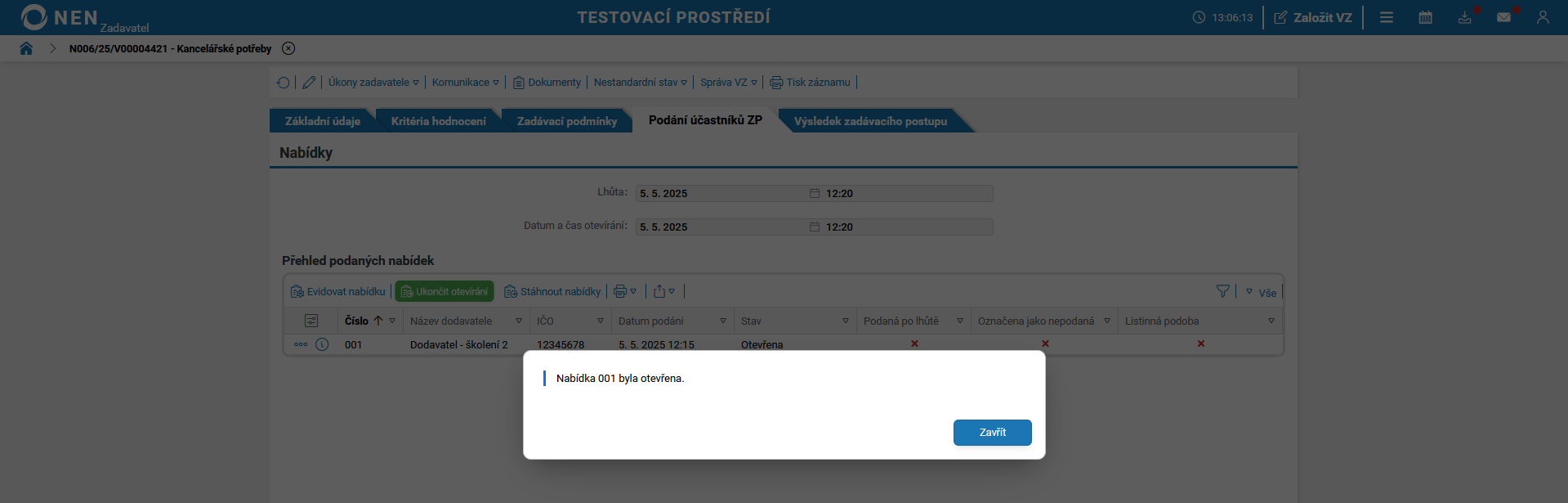
Task: Open Datum podání column filter arrow
Action: tap(723, 321)
